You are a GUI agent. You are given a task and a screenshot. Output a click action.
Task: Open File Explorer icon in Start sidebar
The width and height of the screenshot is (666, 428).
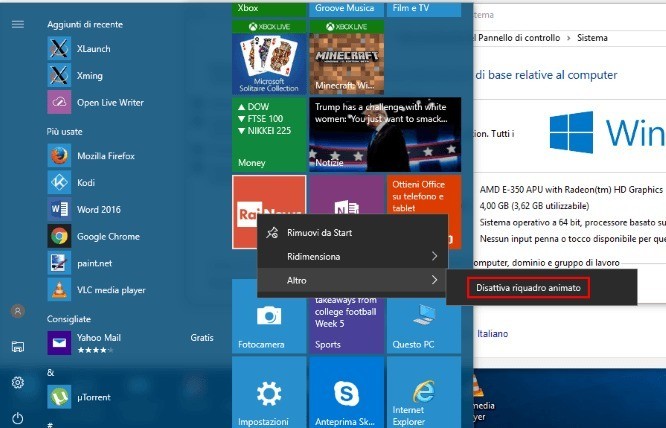click(x=18, y=346)
